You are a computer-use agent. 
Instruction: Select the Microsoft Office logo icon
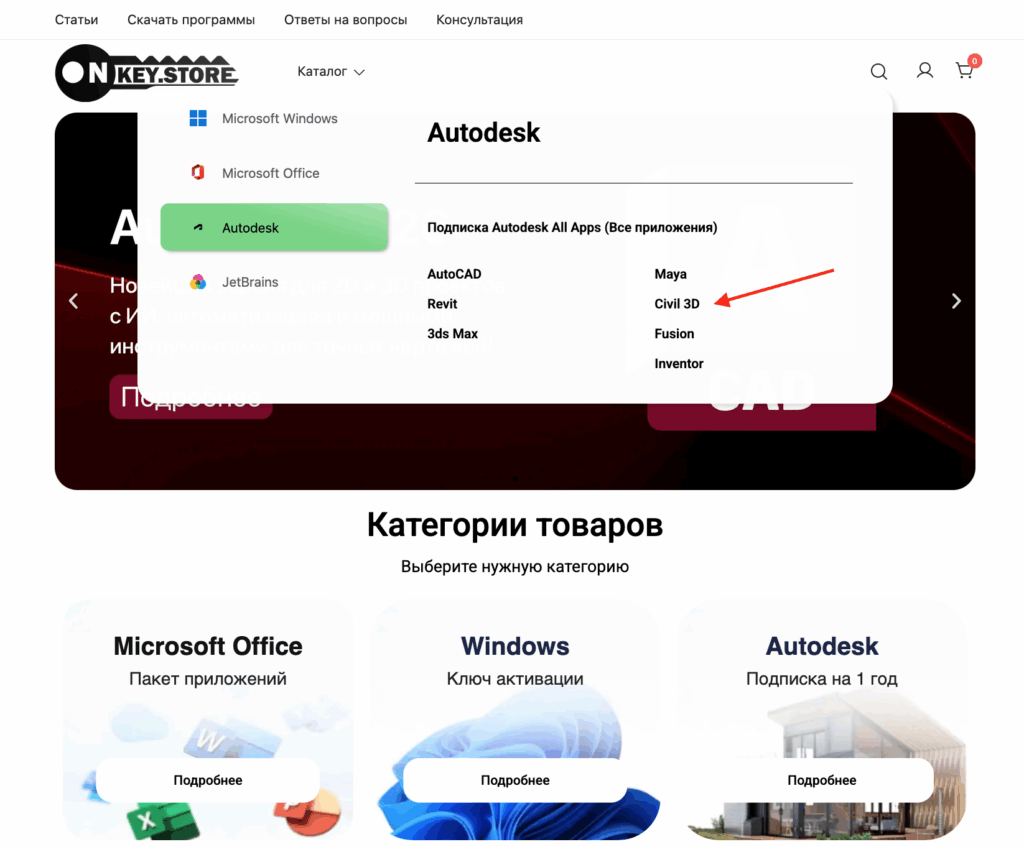click(x=198, y=172)
